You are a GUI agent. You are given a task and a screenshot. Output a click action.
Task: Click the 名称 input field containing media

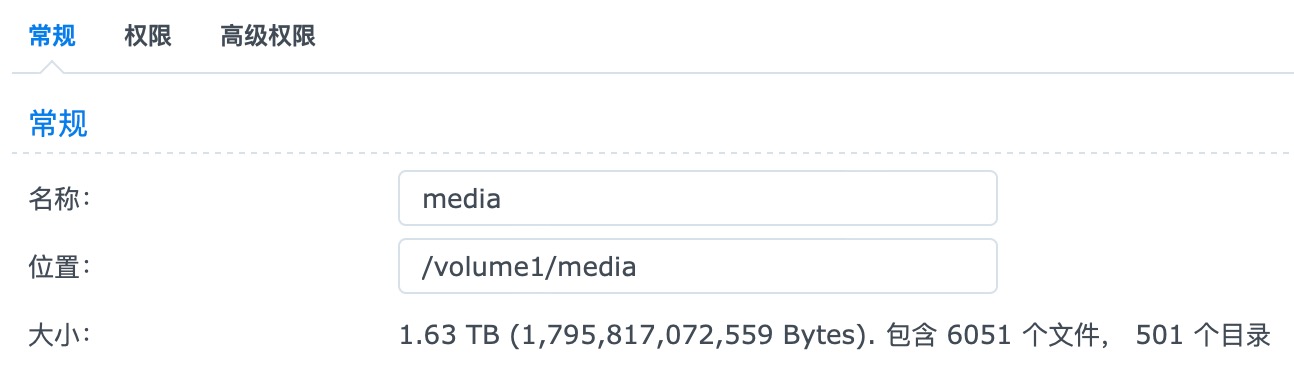click(697, 198)
